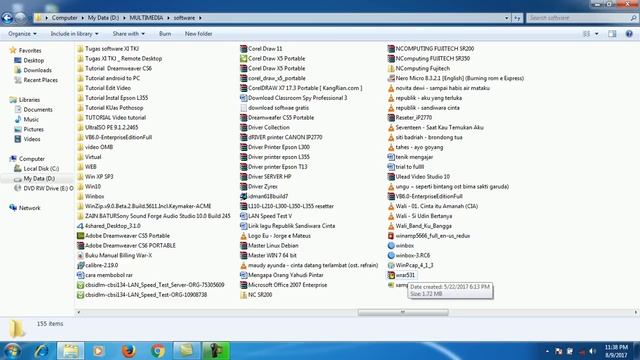Open the Organize menu
The height and width of the screenshot is (360, 640).
(x=22, y=34)
